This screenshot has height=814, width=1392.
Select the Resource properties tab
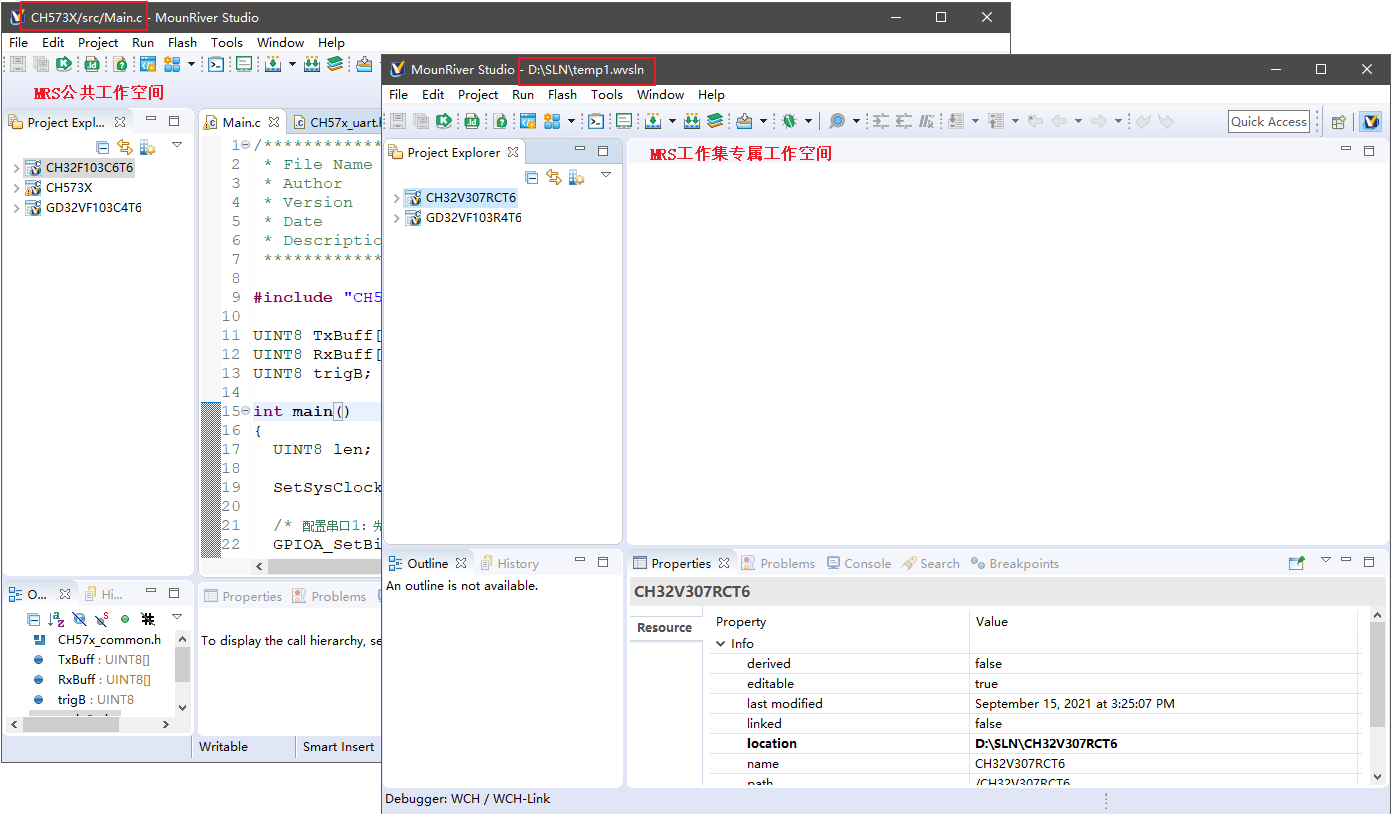(664, 628)
